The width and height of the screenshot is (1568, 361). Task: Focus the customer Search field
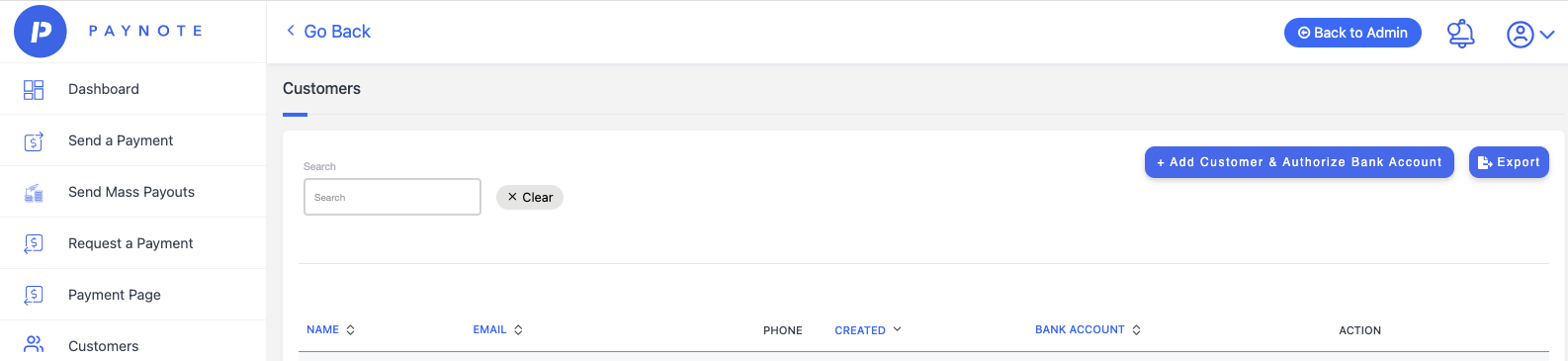click(x=392, y=197)
